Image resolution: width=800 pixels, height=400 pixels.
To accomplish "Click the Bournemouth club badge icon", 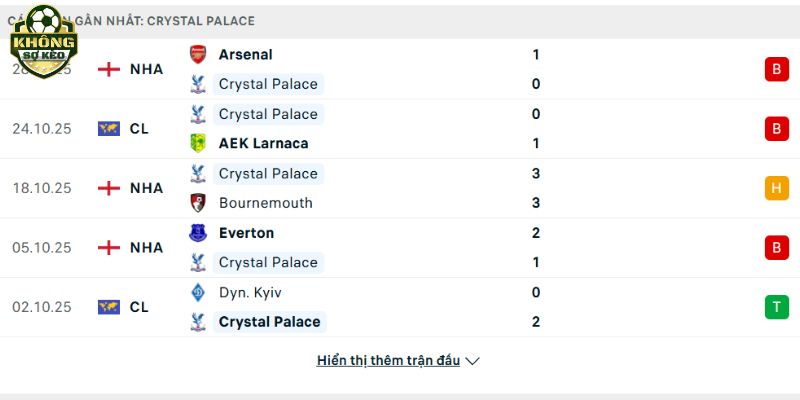I will [x=198, y=203].
